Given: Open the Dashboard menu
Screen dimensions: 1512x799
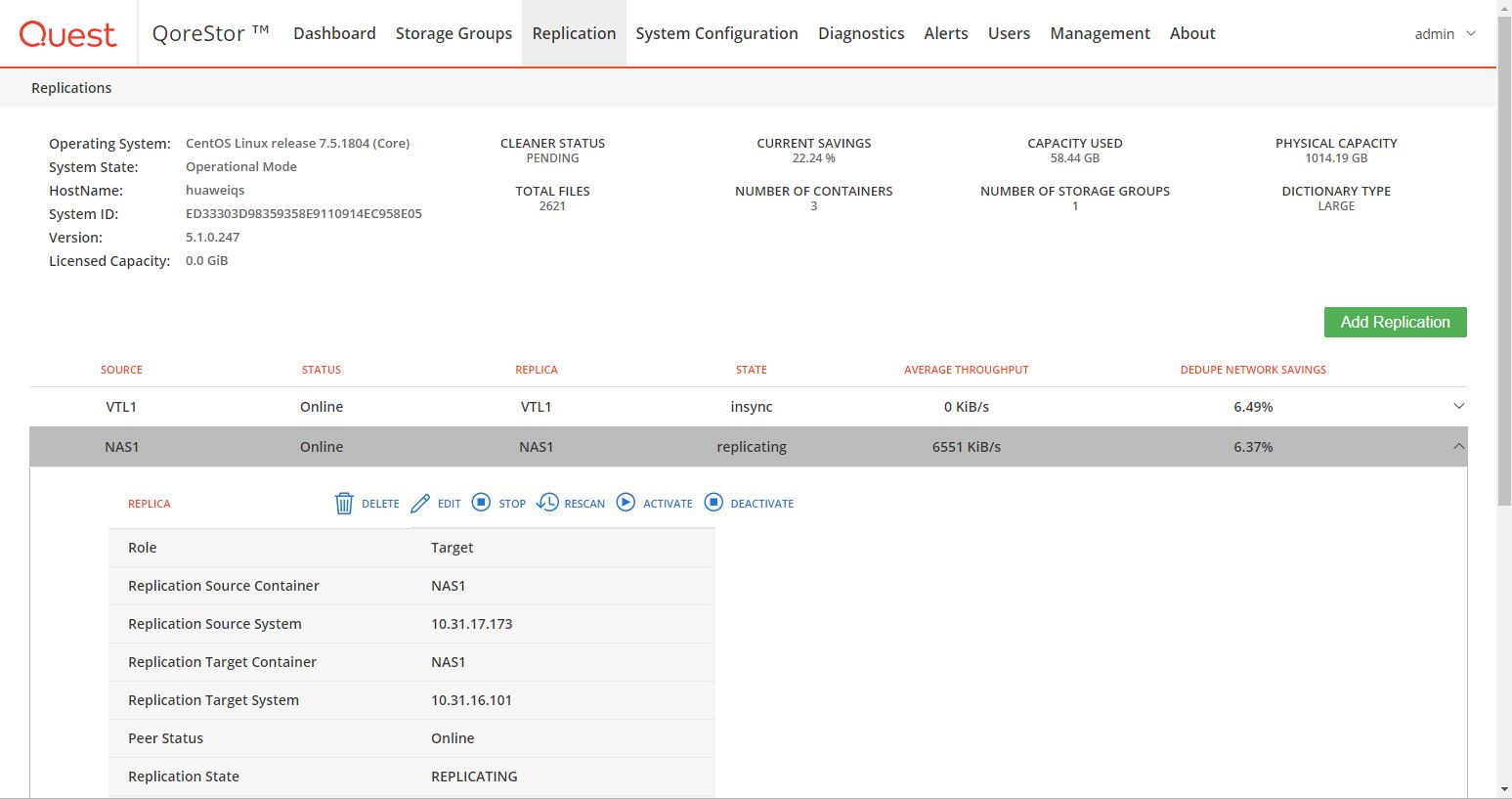Looking at the screenshot, I should 334,33.
